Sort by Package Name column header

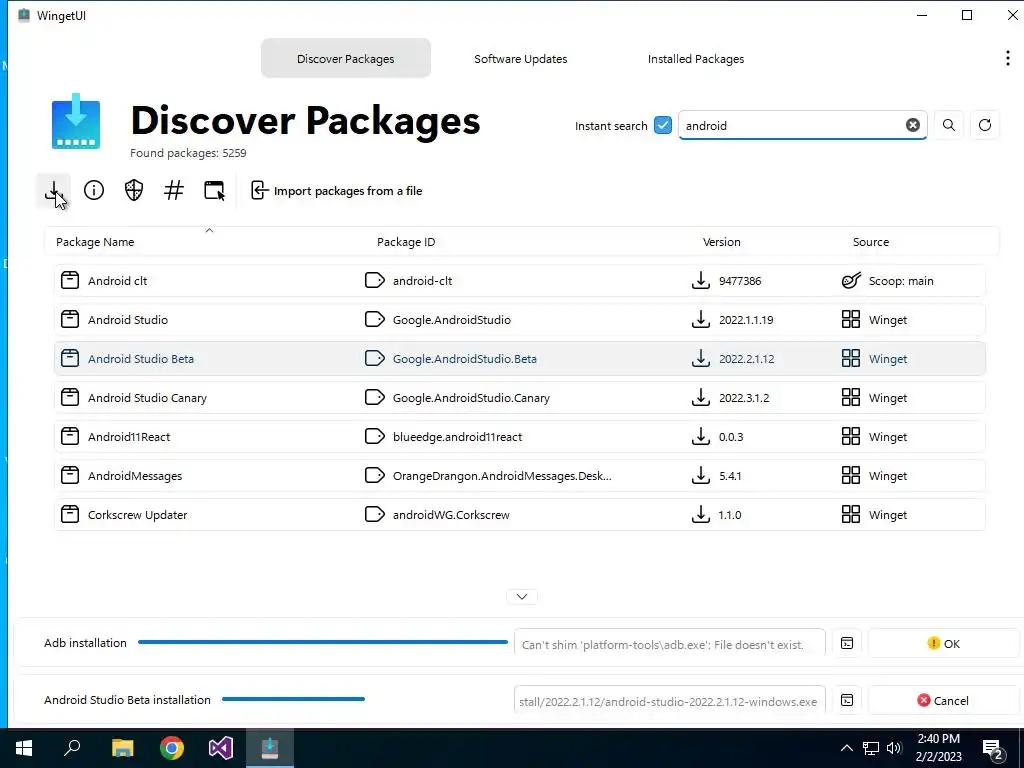pyautogui.click(x=95, y=242)
